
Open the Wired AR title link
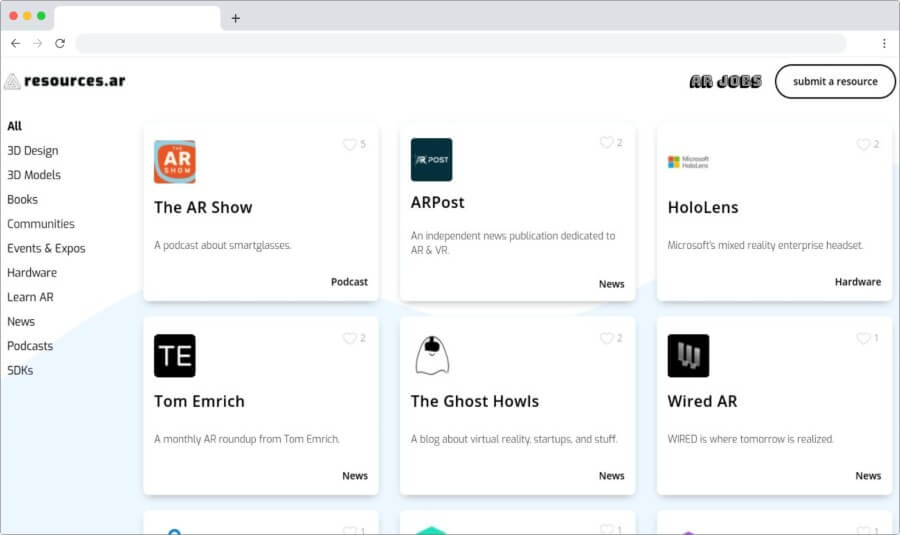703,401
